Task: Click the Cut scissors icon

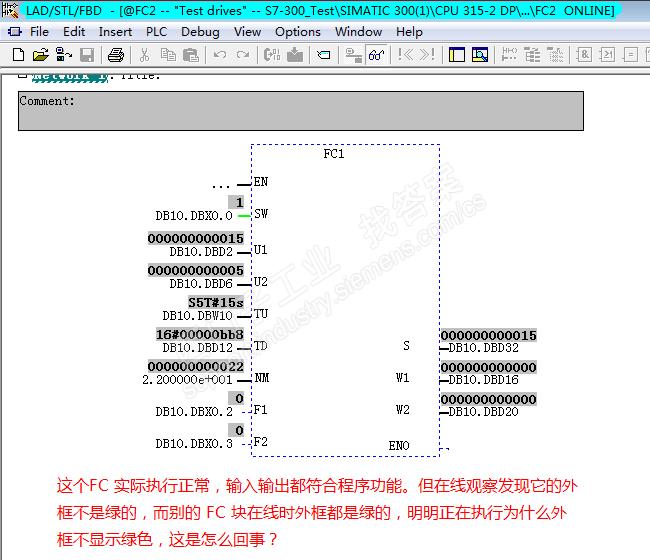Action: [x=144, y=55]
